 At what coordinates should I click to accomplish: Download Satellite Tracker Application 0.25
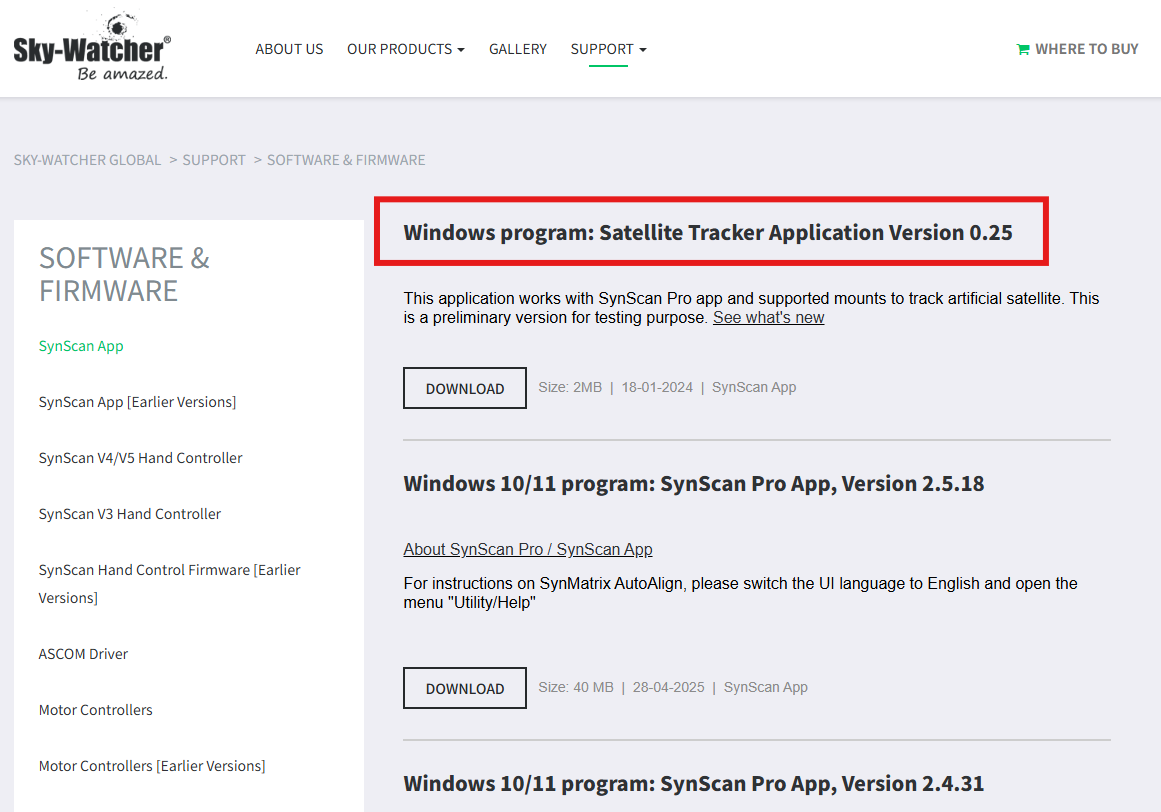click(x=465, y=388)
